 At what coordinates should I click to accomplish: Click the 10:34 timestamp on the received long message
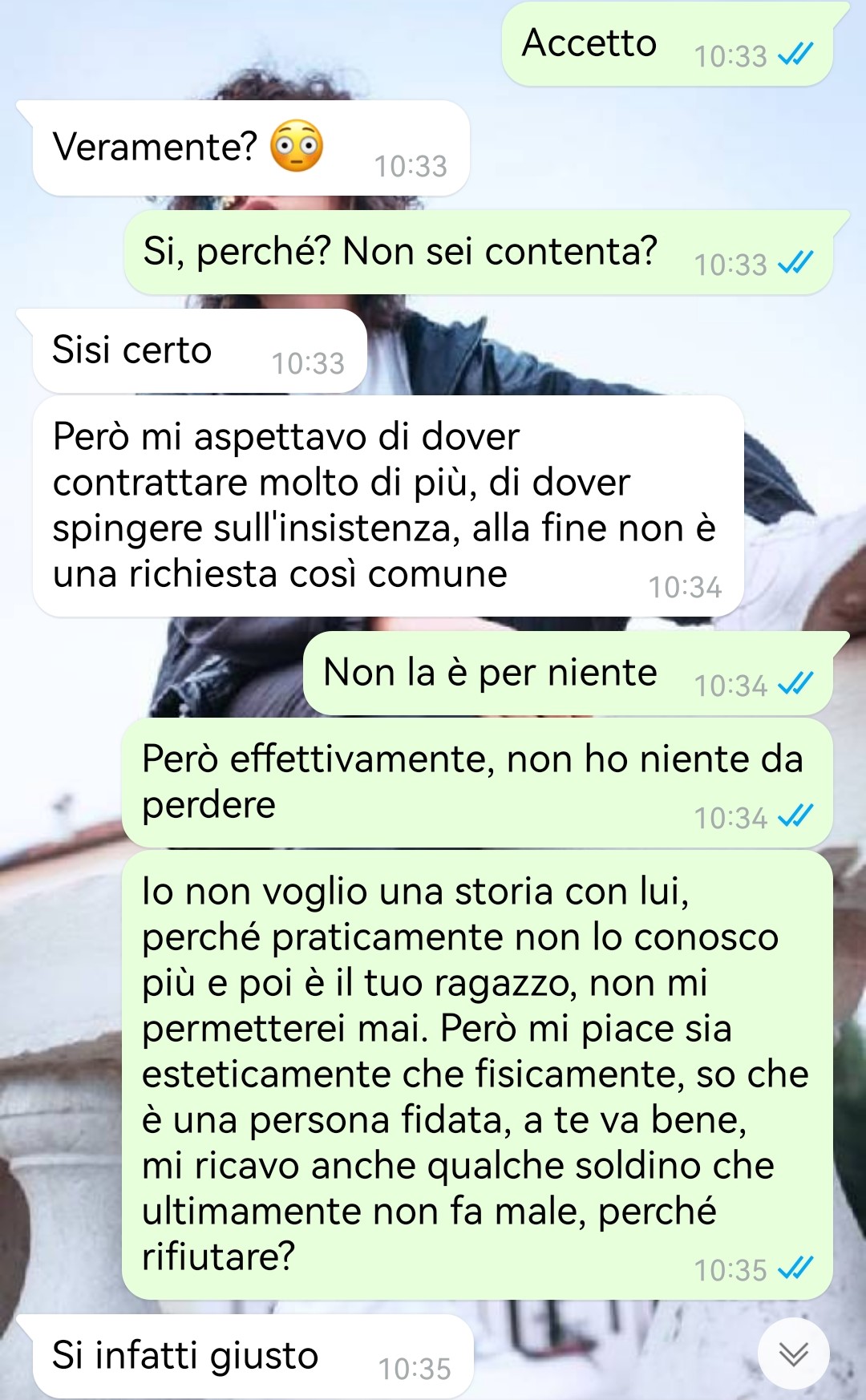pyautogui.click(x=685, y=587)
